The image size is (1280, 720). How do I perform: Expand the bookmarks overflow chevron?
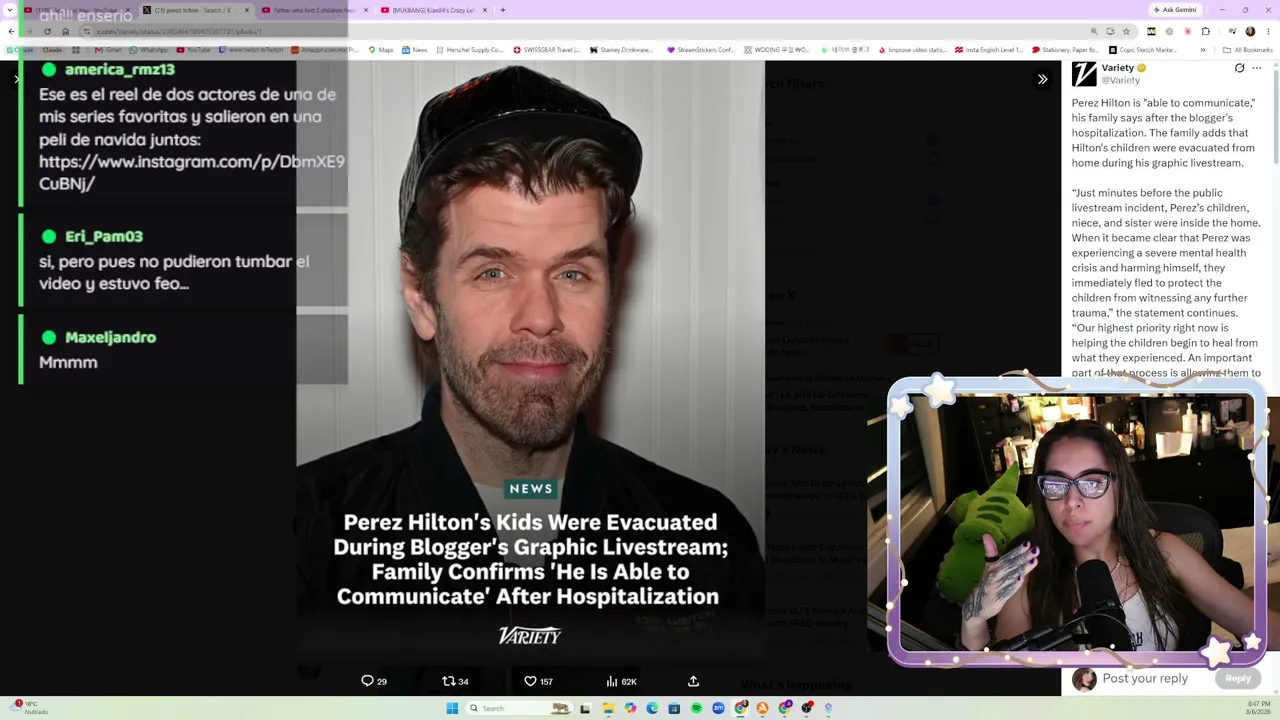click(1203, 49)
